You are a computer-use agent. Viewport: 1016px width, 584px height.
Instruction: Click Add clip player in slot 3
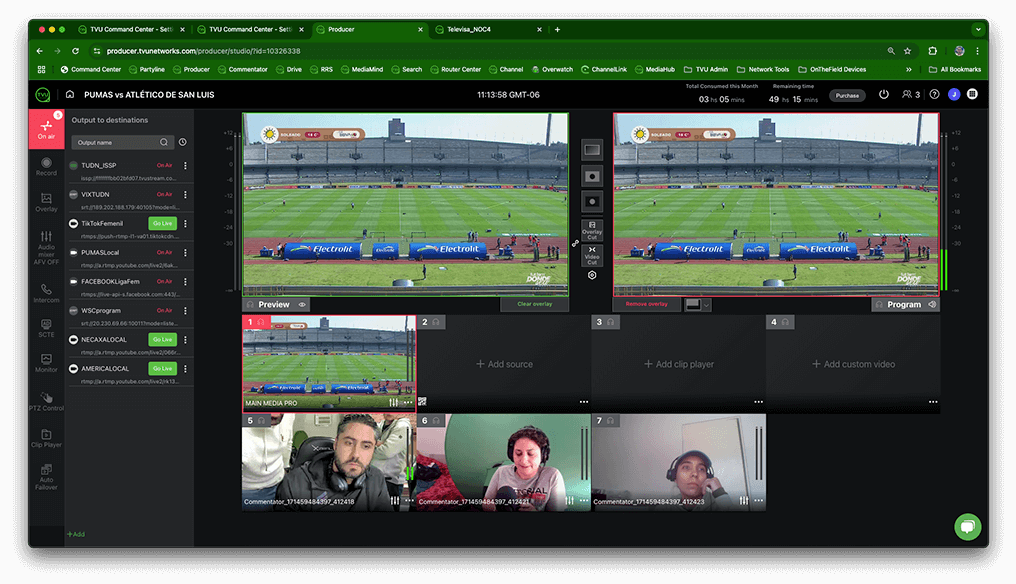pyautogui.click(x=678, y=364)
